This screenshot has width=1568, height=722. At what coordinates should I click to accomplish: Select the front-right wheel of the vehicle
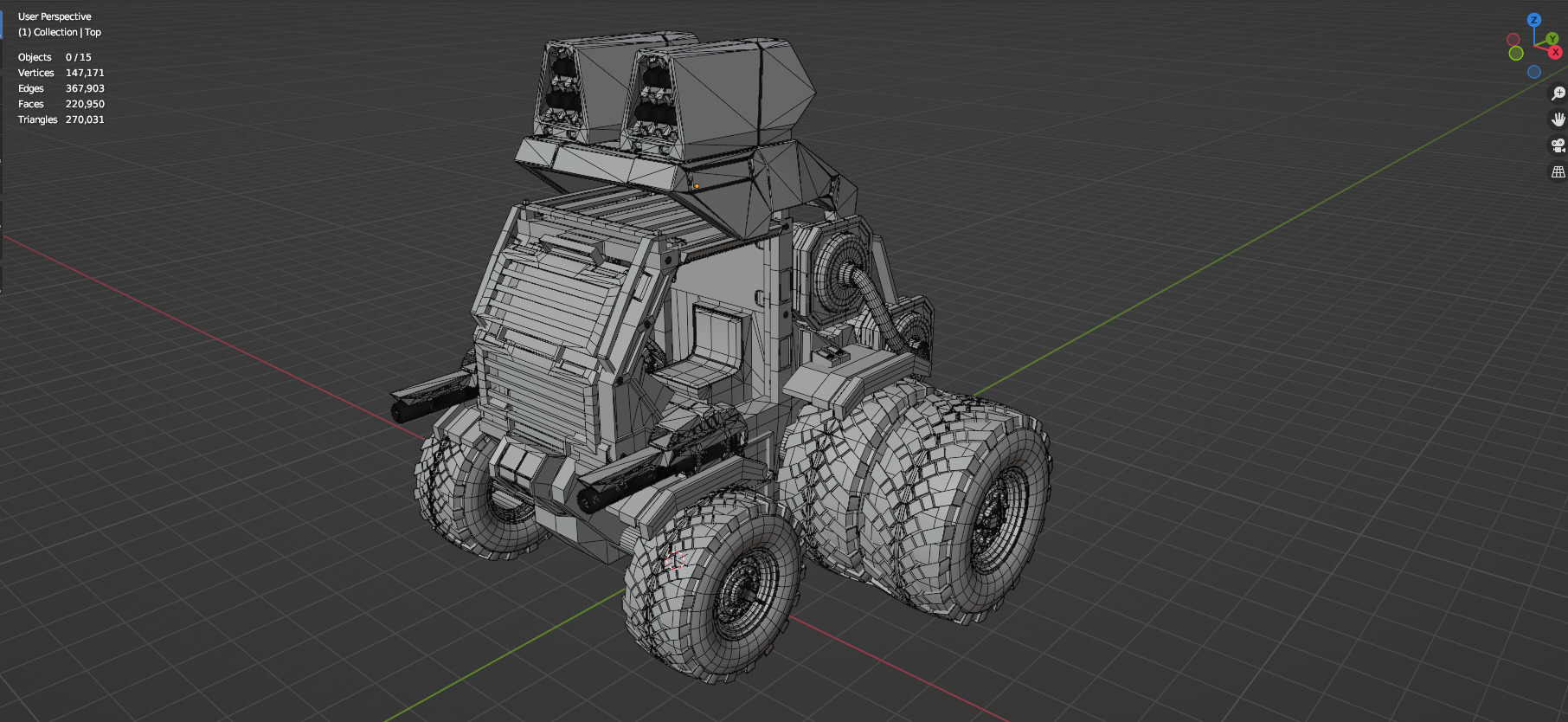point(714,589)
